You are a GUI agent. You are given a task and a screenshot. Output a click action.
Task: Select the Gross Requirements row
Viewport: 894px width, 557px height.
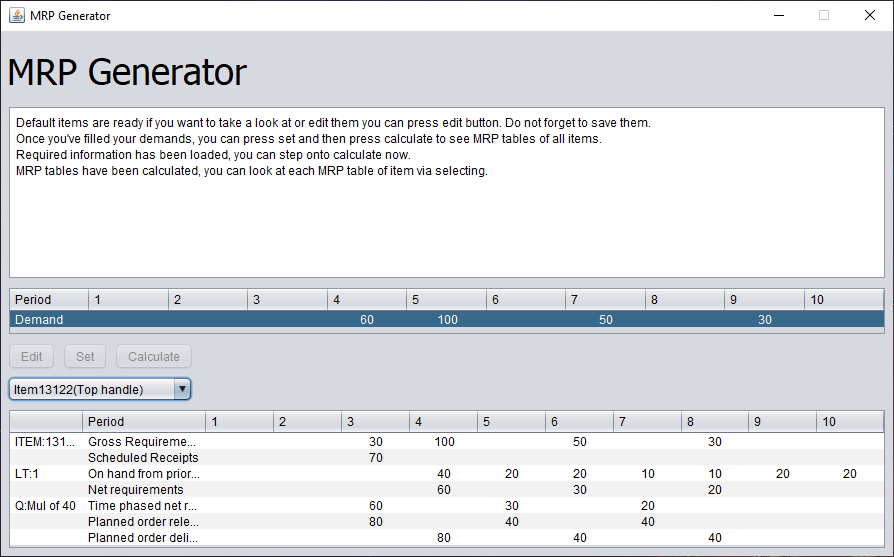click(x=447, y=442)
